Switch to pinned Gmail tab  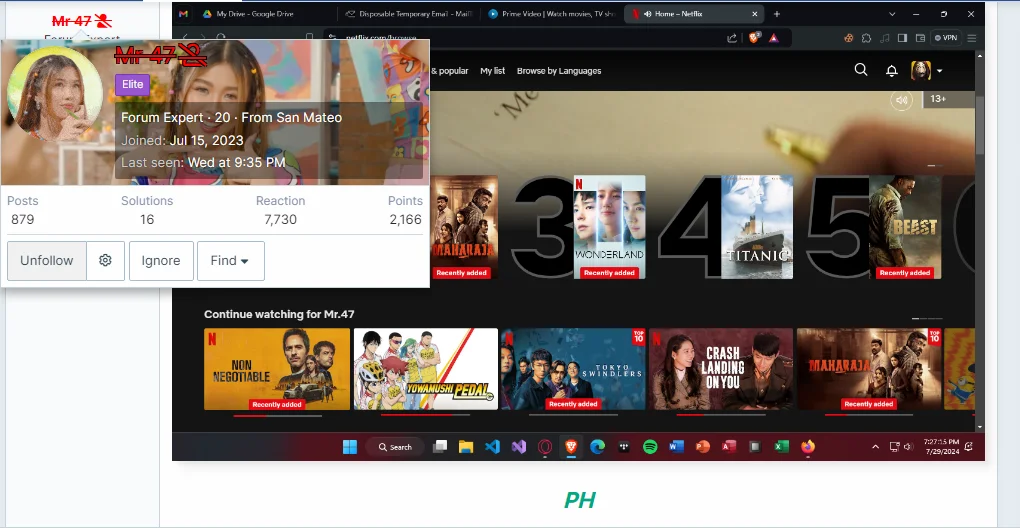click(x=183, y=14)
